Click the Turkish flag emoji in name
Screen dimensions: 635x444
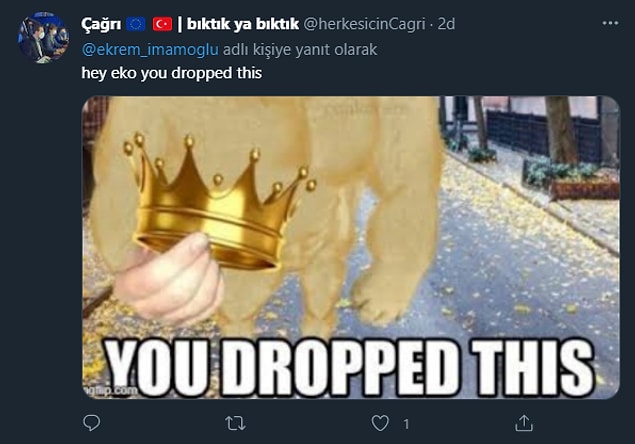point(162,24)
